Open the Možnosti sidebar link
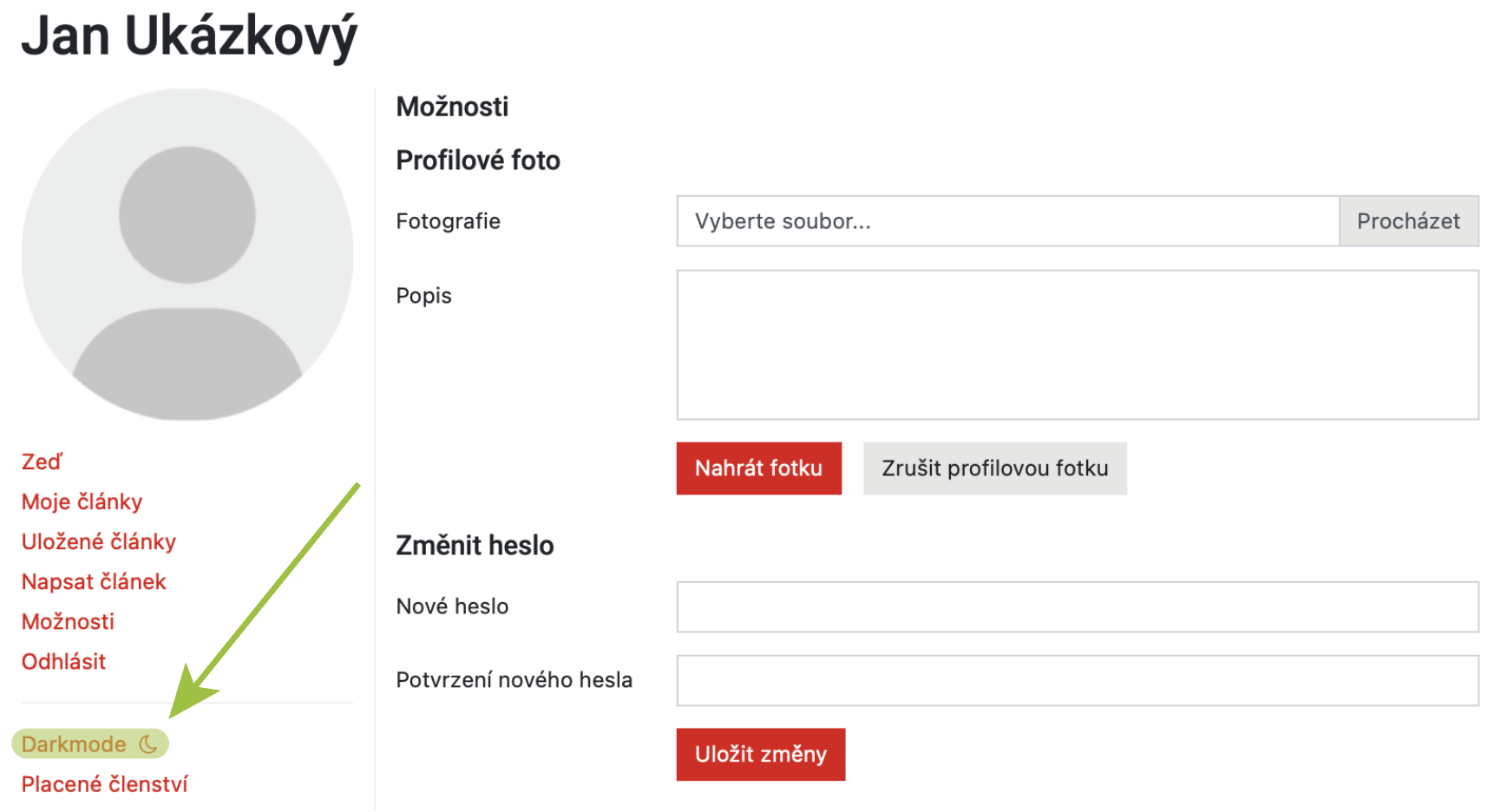 pyautogui.click(x=68, y=621)
